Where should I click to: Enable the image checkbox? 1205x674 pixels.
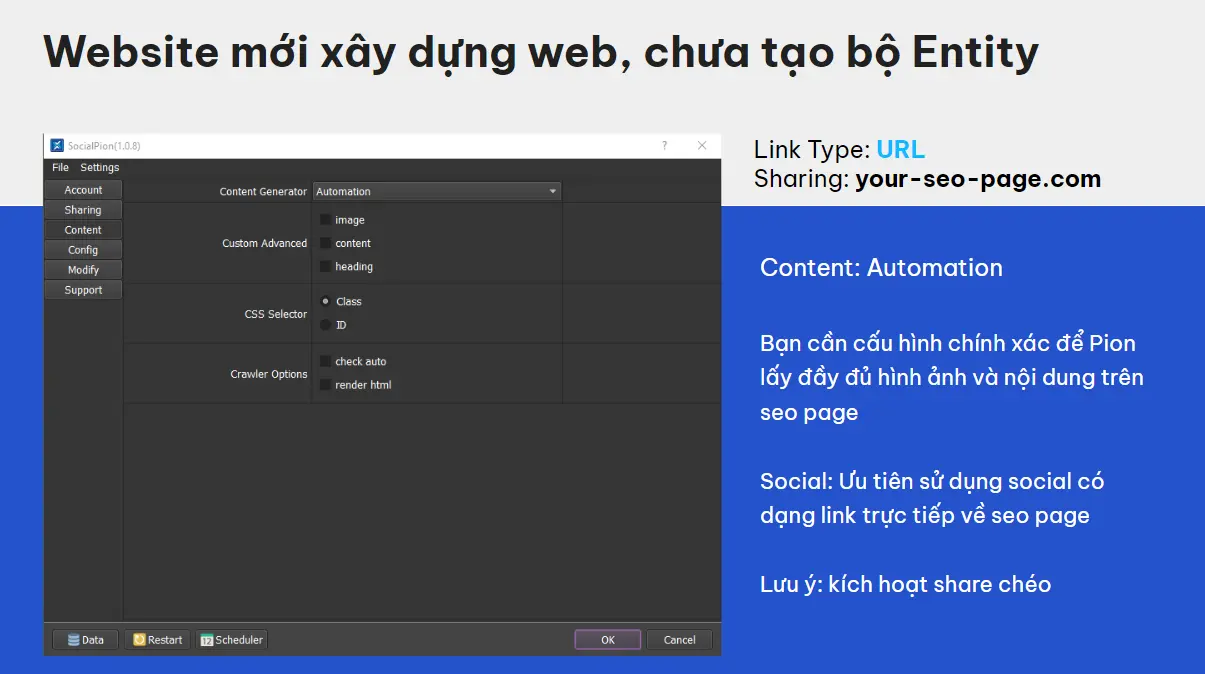(326, 220)
